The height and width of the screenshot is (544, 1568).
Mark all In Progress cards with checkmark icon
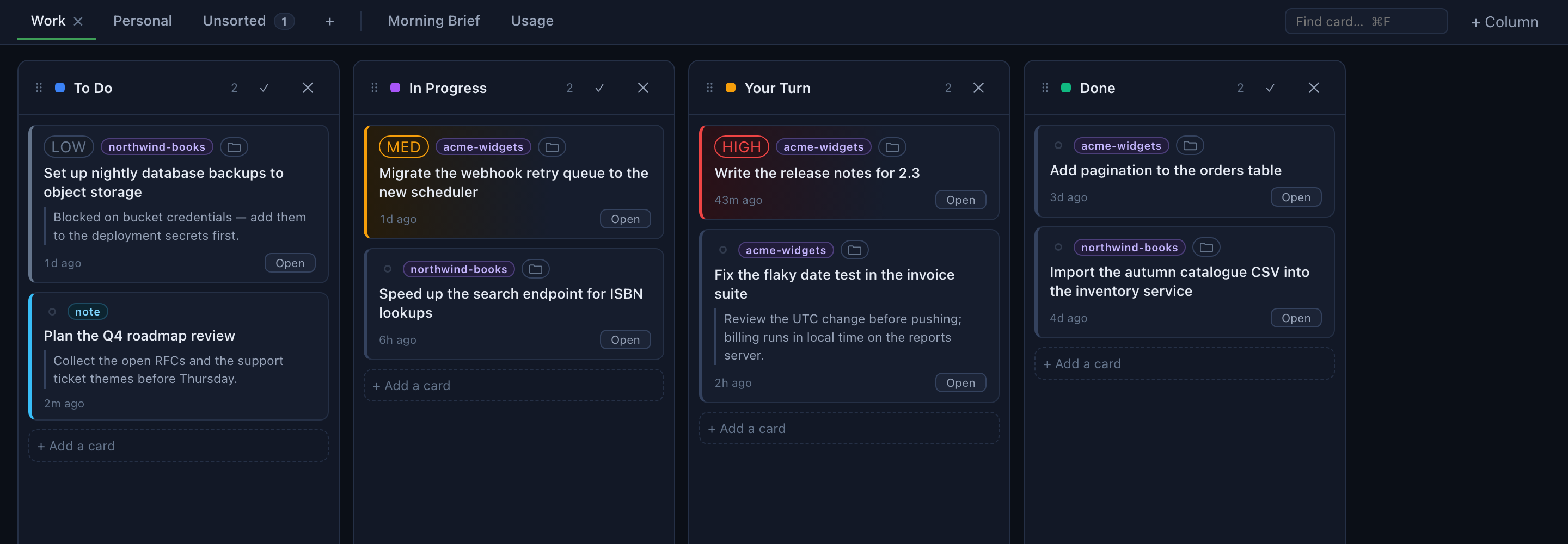coord(599,88)
